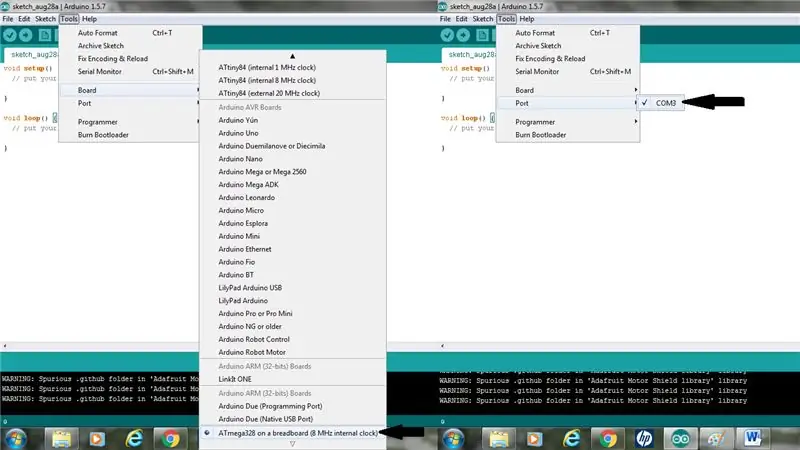Viewport: 800px width, 450px height.
Task: Launch Internet Explorer on right taskbar
Action: pyautogui.click(x=571, y=439)
